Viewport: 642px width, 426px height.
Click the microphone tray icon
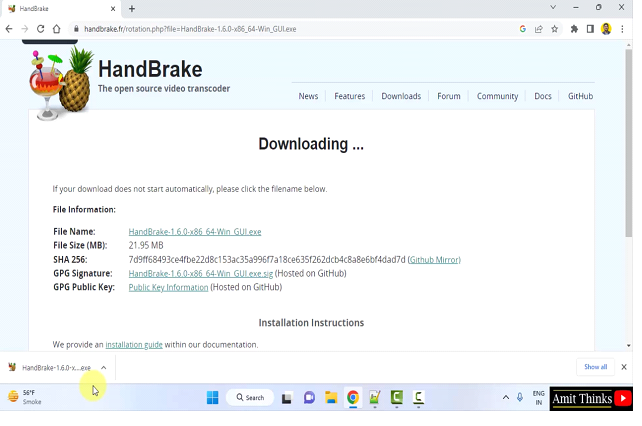(x=520, y=397)
